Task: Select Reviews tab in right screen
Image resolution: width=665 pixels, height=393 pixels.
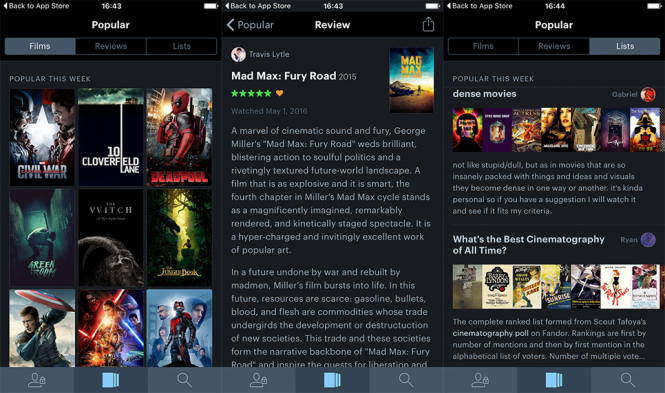Action: (x=554, y=46)
